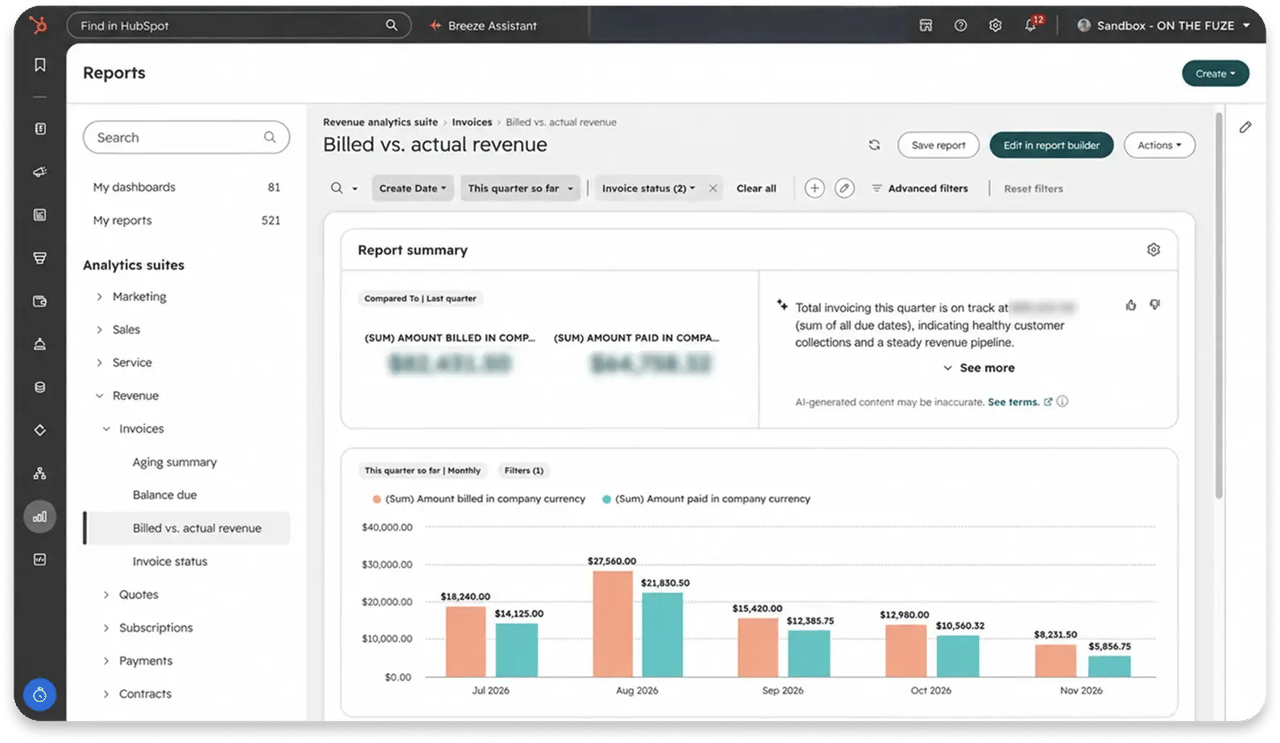The height and width of the screenshot is (743, 1280).
Task: Click the Find in HubSpot search field
Action: 239,25
